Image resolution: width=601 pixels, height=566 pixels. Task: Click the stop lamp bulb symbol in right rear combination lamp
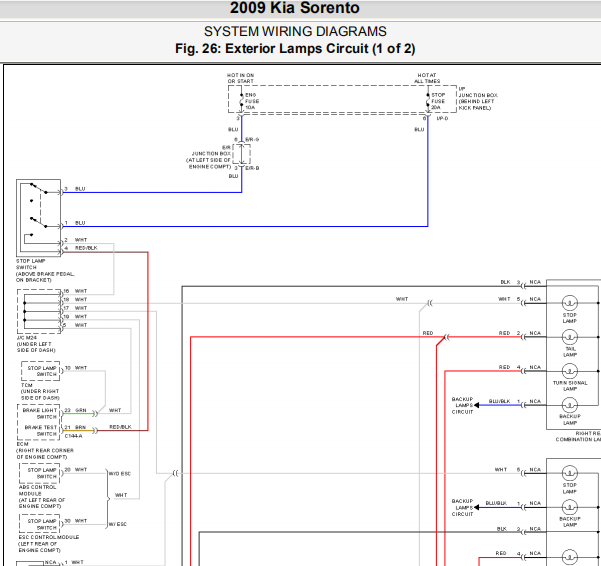point(570,303)
